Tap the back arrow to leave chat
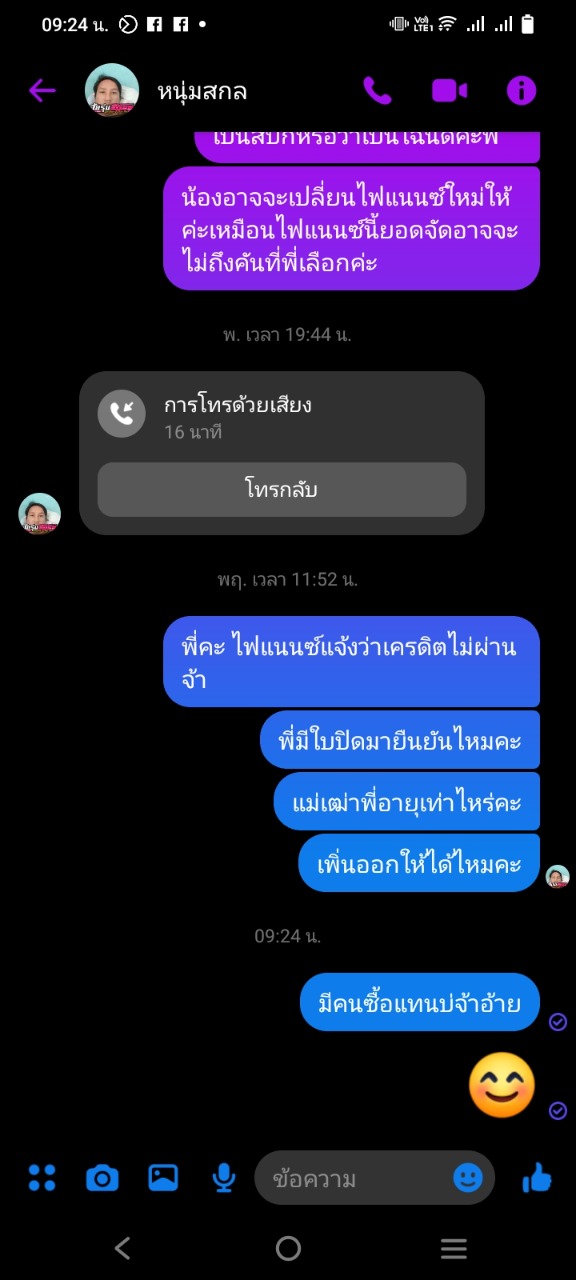 42,91
